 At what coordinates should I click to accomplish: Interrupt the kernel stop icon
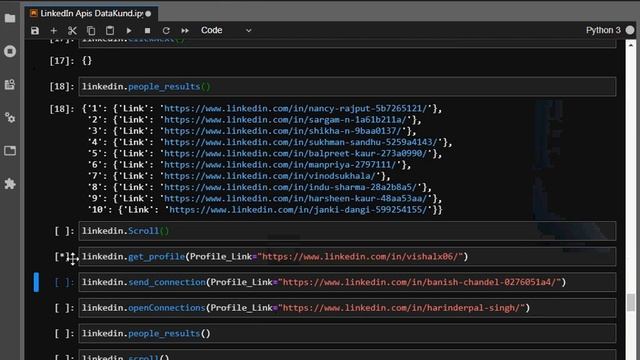pyautogui.click(x=147, y=31)
